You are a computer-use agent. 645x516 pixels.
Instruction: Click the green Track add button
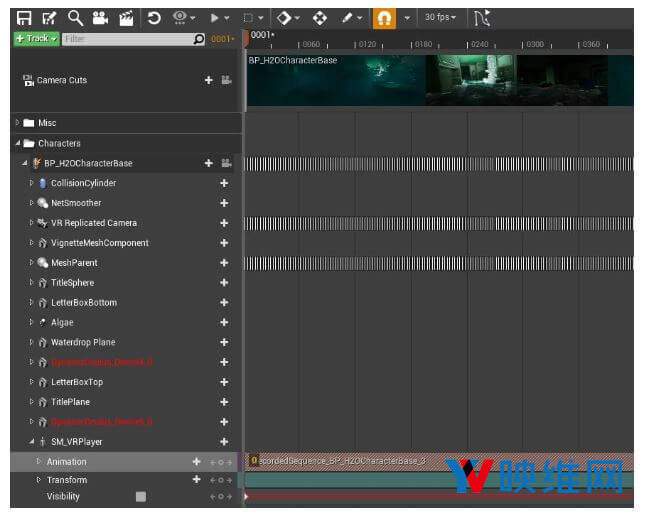coord(36,39)
